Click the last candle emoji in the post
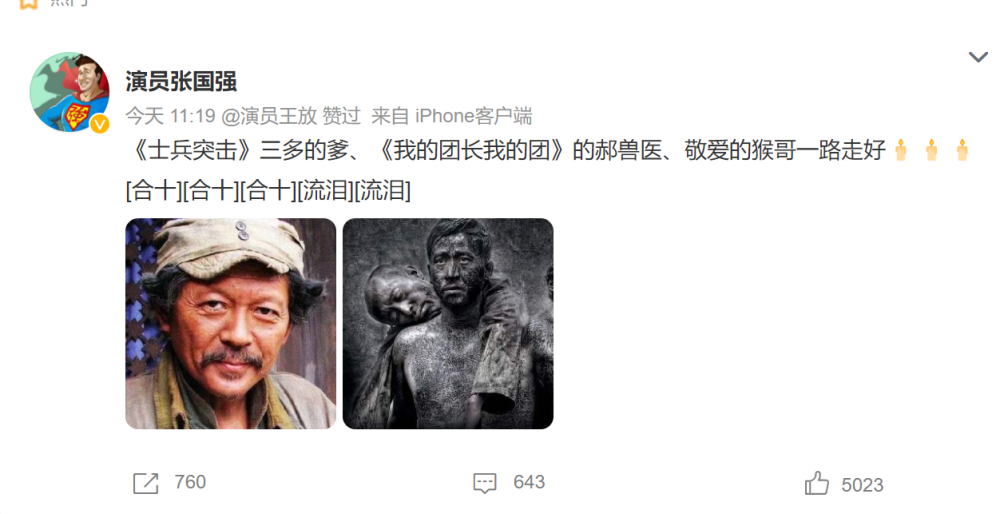The image size is (1000, 514). (962, 151)
